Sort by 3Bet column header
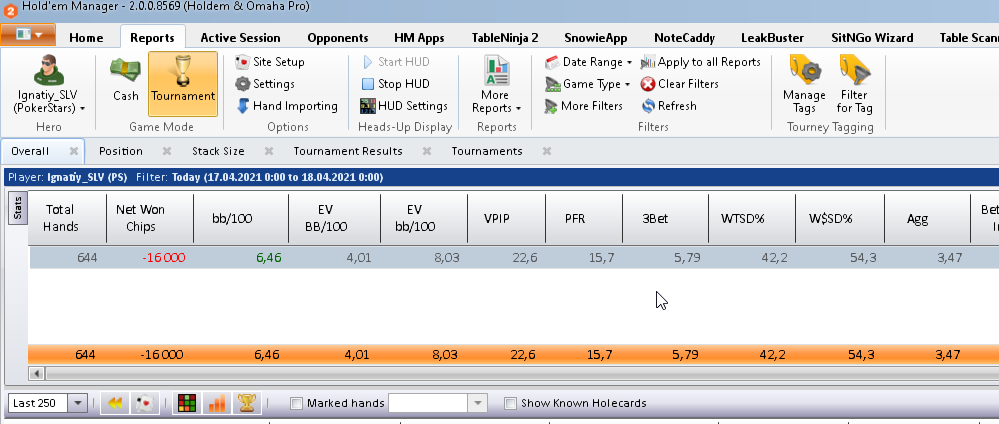The image size is (999, 424). [x=665, y=218]
